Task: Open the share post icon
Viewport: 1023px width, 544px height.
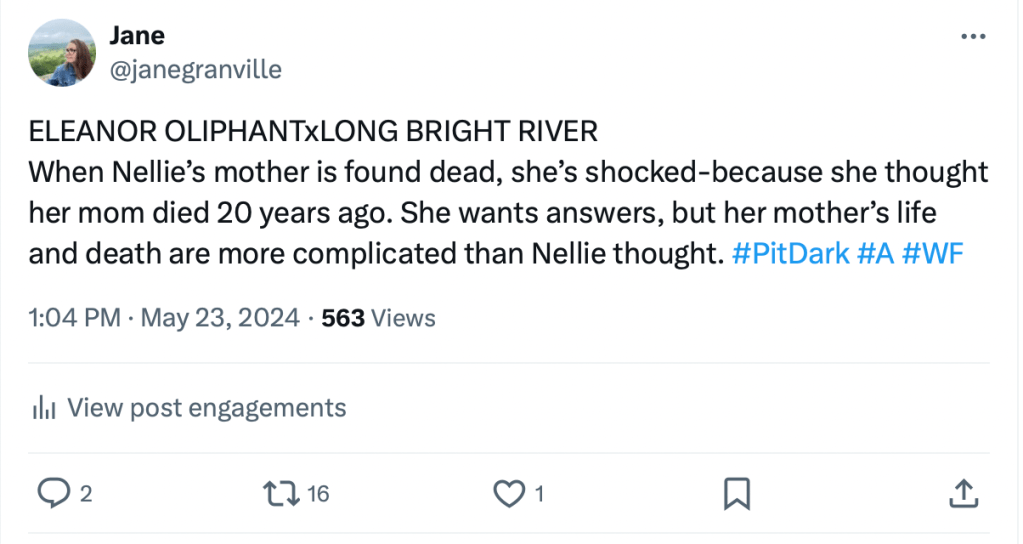Action: [961, 492]
